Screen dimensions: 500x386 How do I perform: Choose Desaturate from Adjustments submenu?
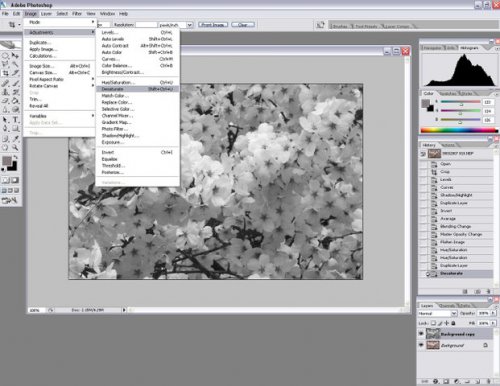137,89
